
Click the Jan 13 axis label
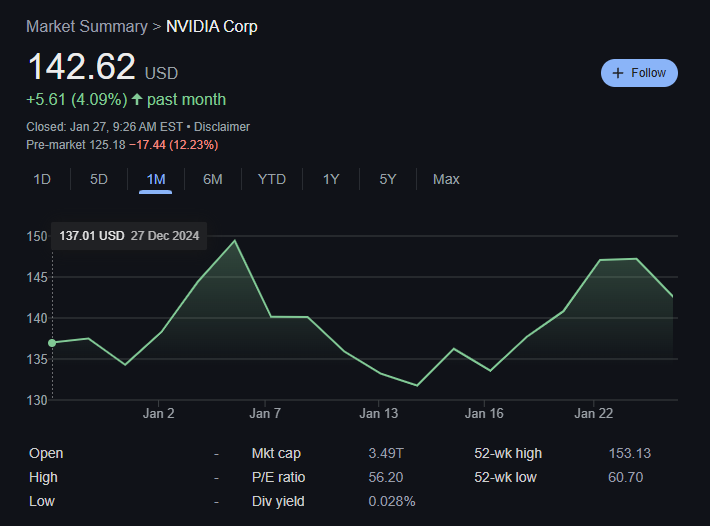[x=379, y=413]
